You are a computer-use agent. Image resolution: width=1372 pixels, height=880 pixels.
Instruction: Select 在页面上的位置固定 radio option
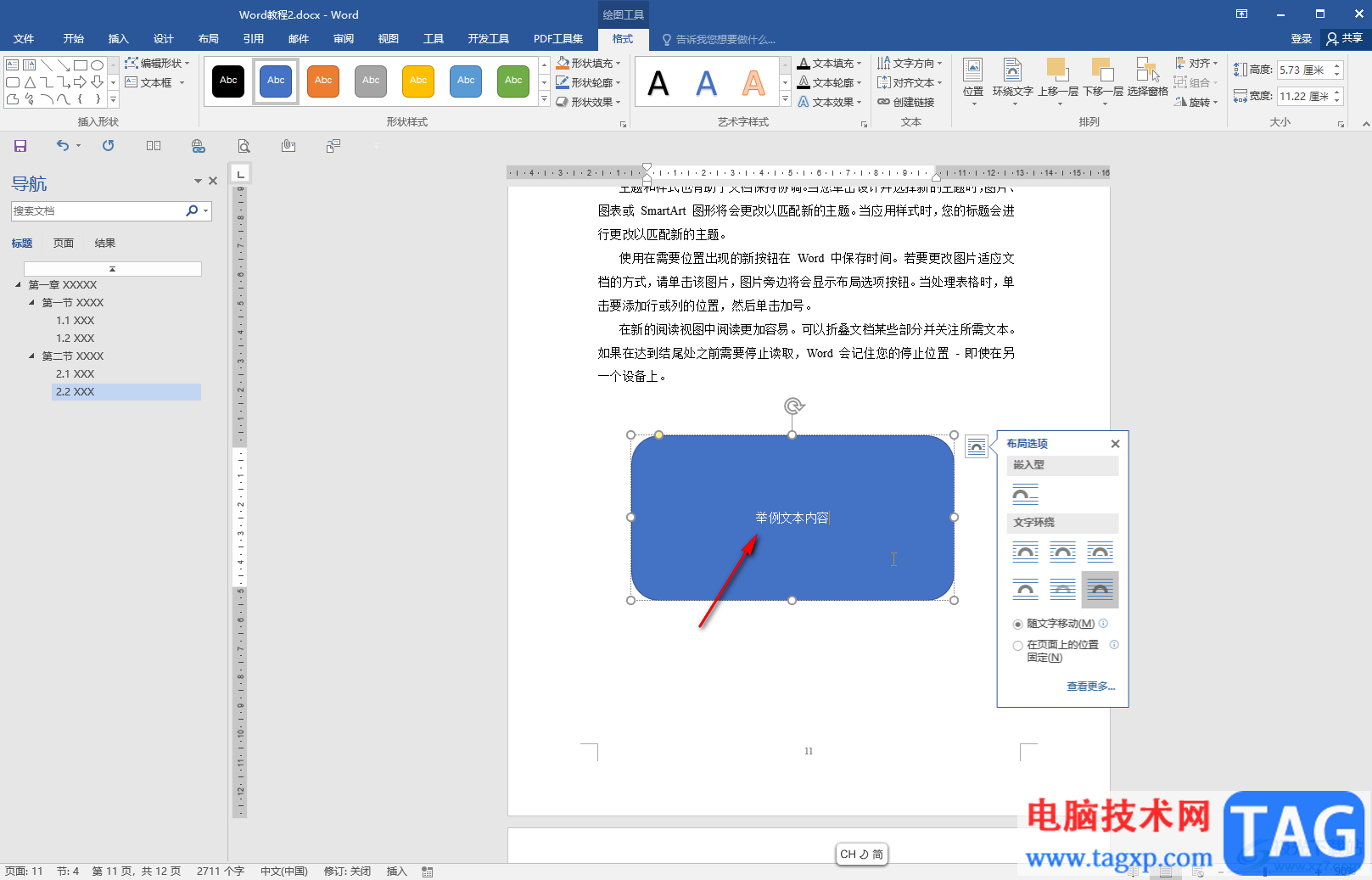coord(1017,646)
